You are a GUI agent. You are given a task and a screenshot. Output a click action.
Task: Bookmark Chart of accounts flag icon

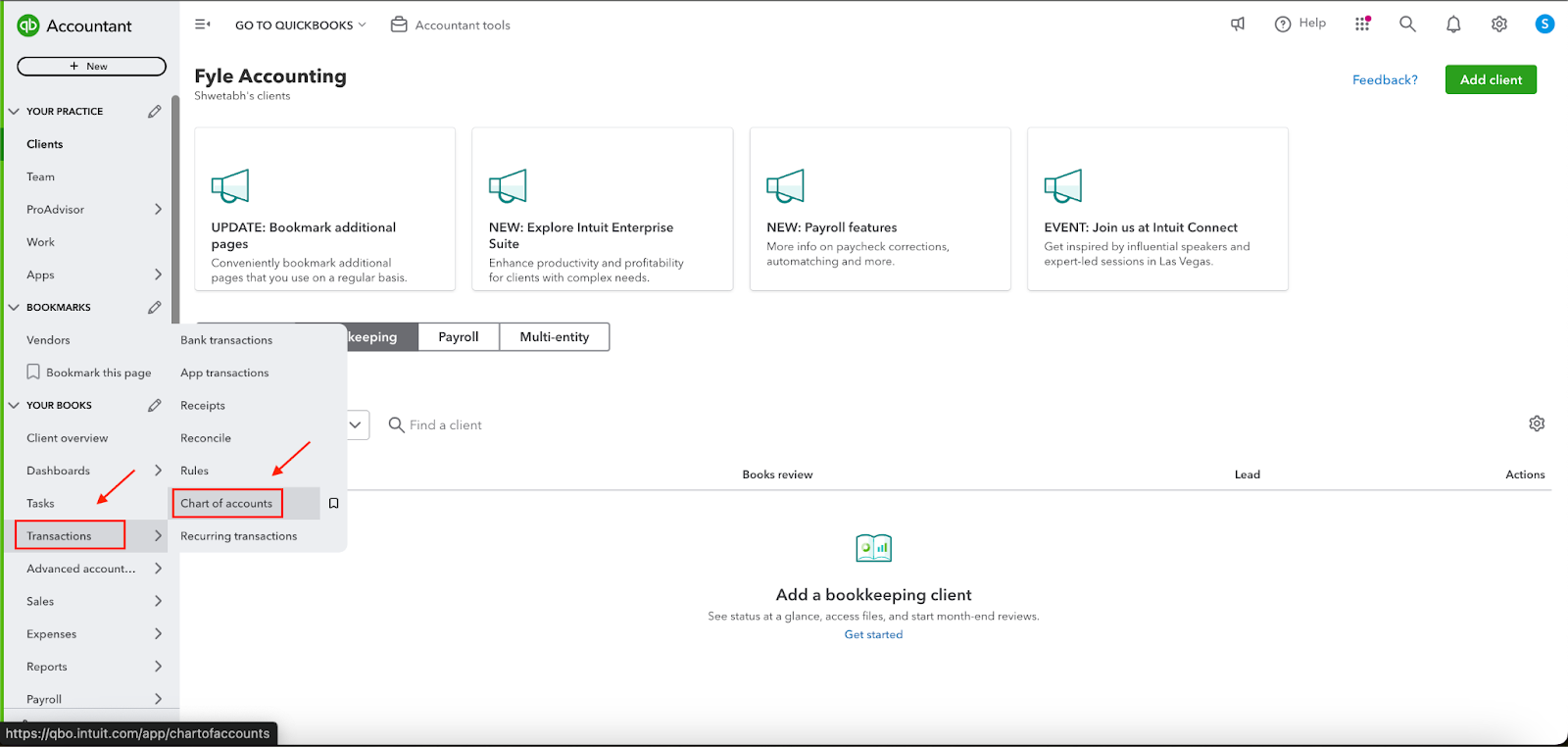pyautogui.click(x=333, y=503)
